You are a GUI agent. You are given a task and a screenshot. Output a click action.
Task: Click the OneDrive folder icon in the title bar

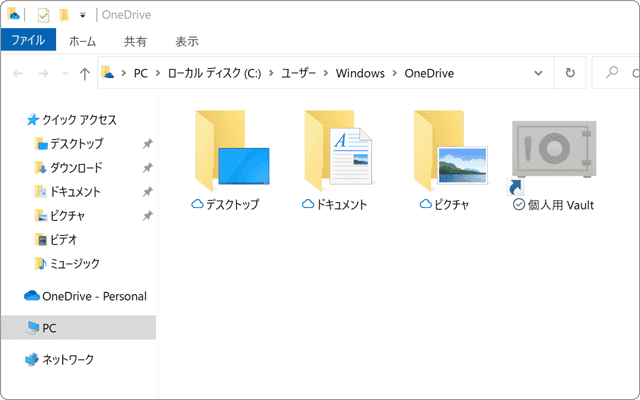(13, 14)
